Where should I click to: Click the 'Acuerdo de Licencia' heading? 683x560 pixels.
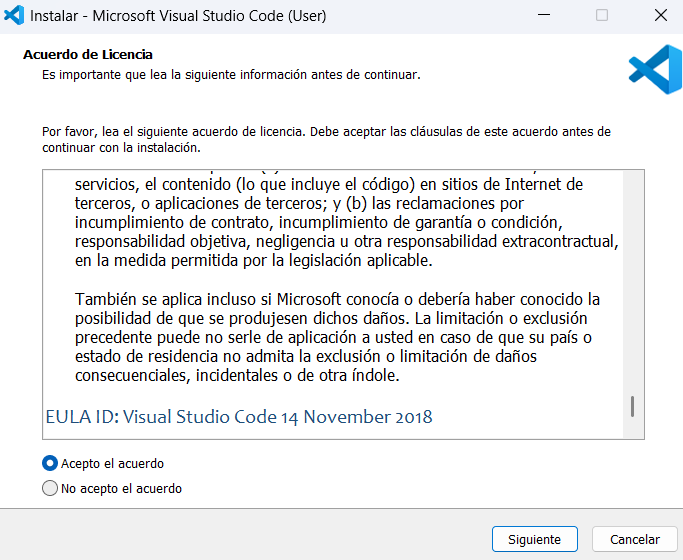[88, 54]
